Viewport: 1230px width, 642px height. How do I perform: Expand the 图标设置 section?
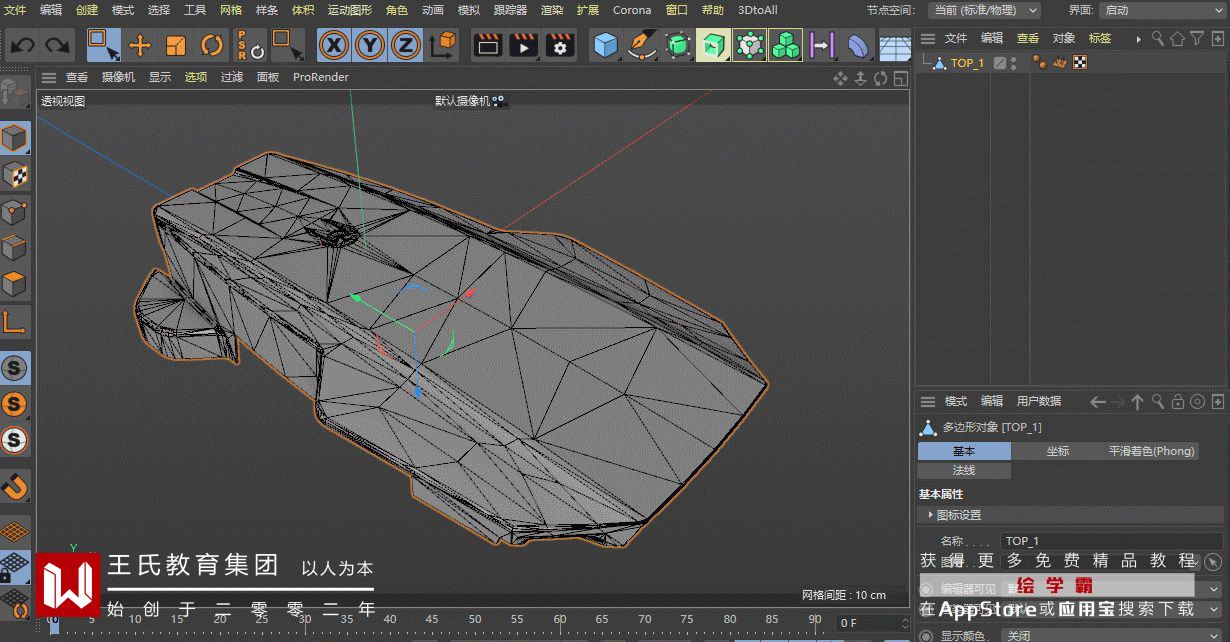[958, 515]
